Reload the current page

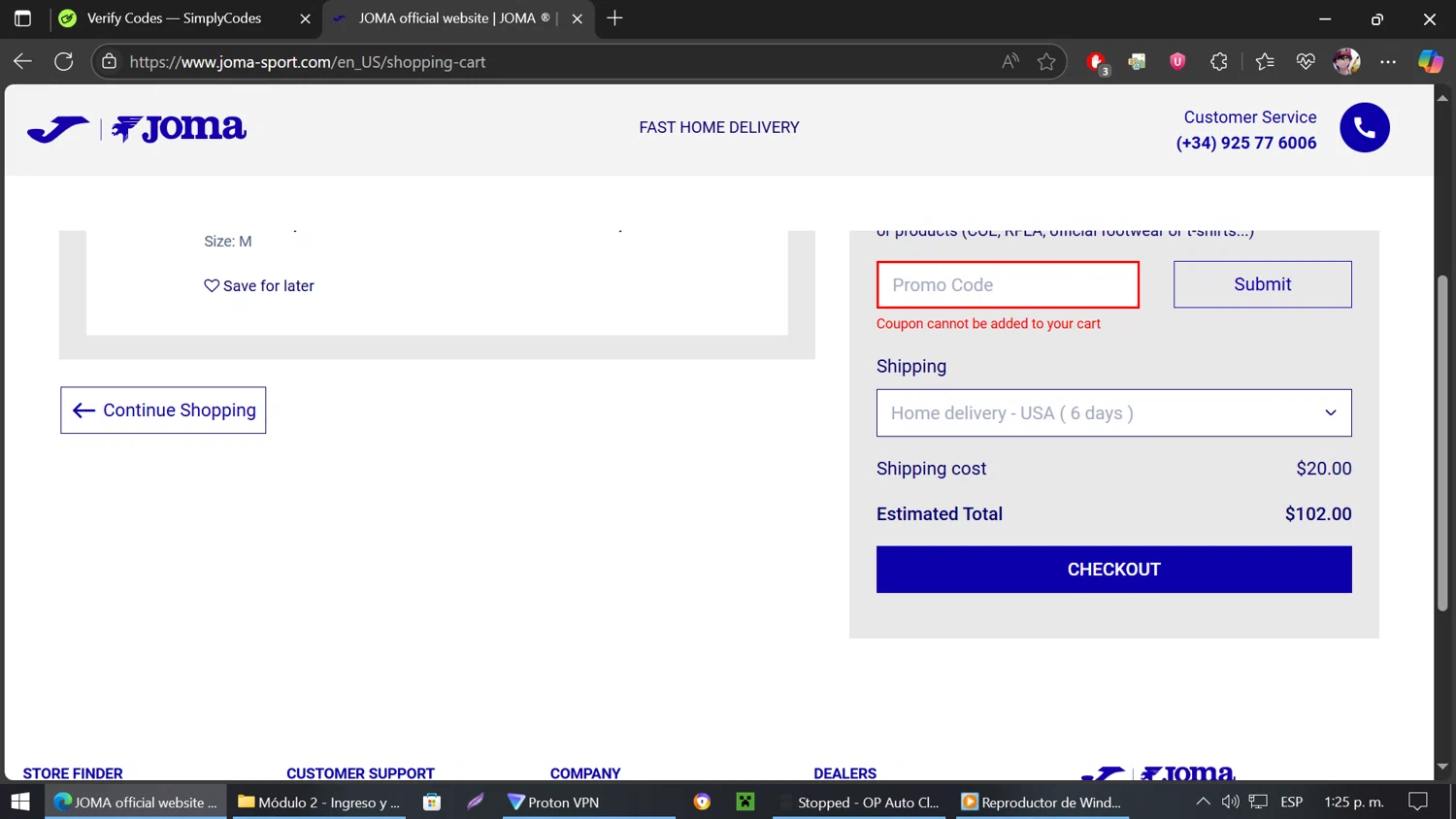(x=64, y=61)
